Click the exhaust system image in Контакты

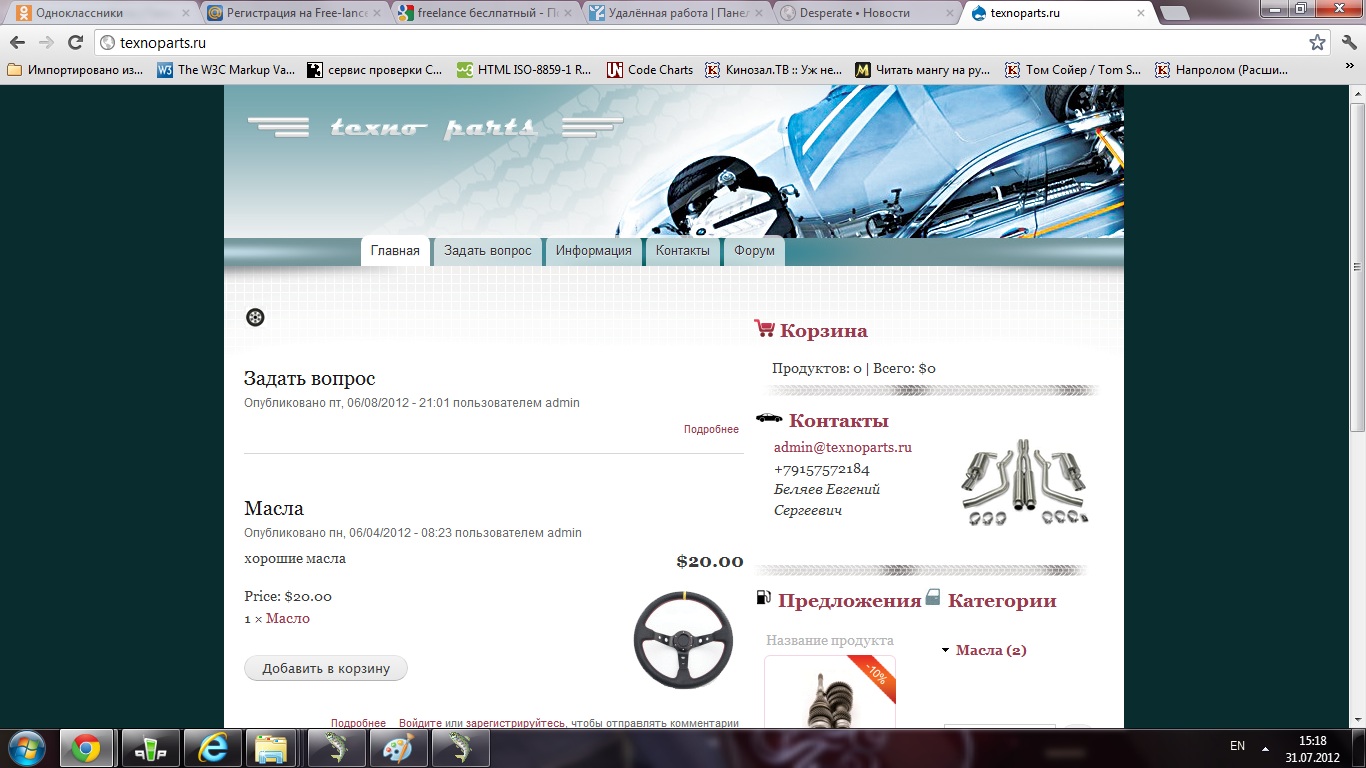pos(1024,482)
